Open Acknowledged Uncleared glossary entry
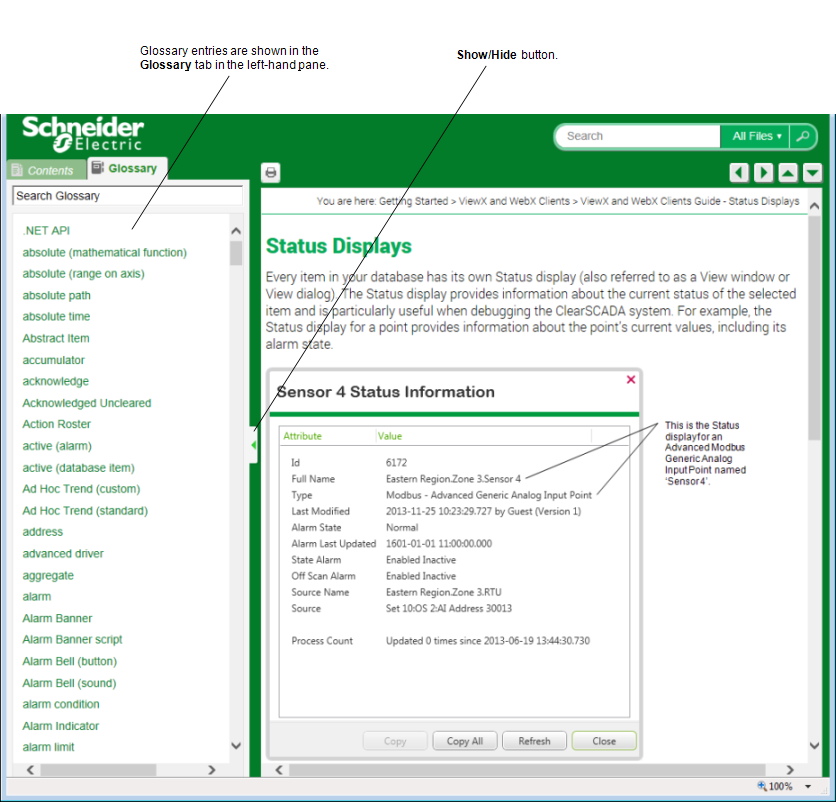The image size is (836, 802). tap(86, 403)
